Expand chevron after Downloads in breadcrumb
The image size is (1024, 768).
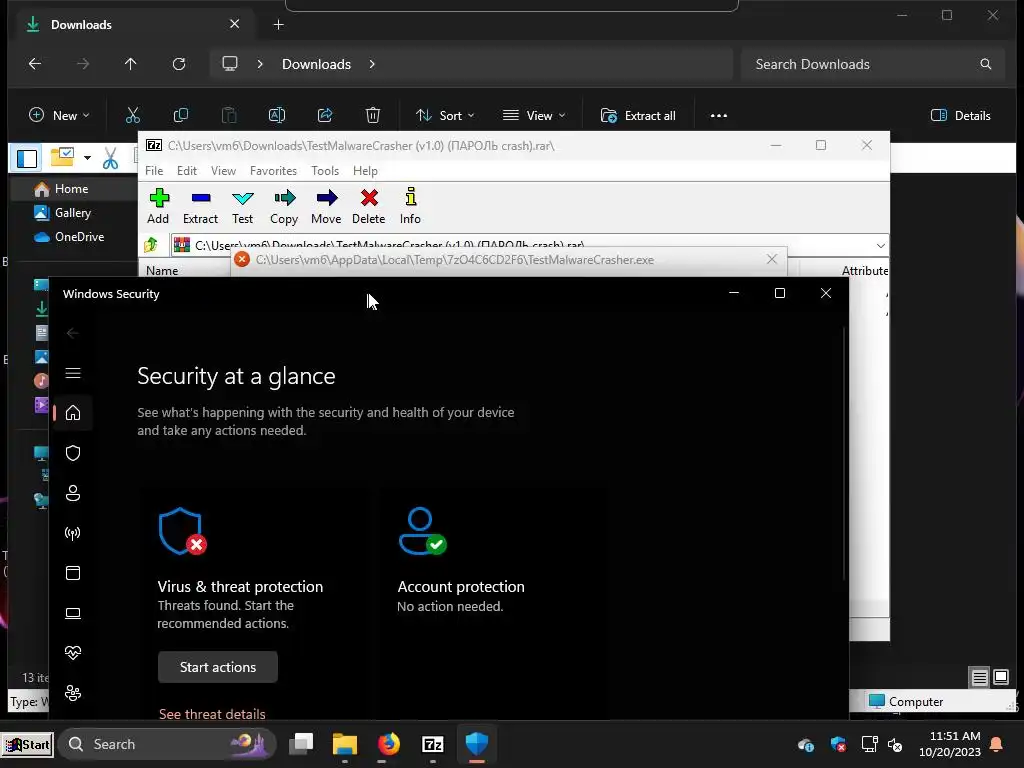coord(372,64)
